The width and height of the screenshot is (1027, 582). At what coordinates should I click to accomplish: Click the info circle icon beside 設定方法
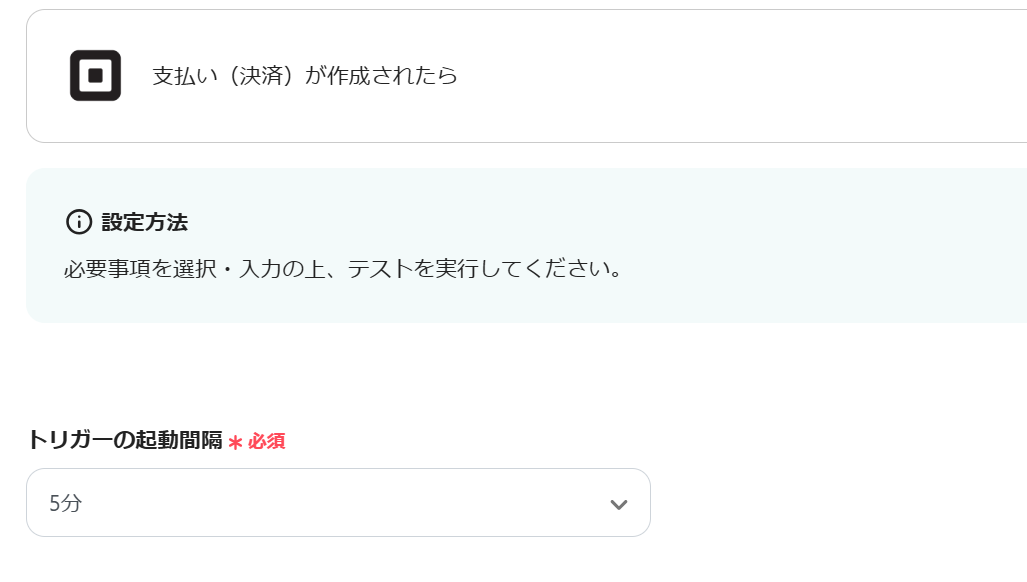[79, 222]
